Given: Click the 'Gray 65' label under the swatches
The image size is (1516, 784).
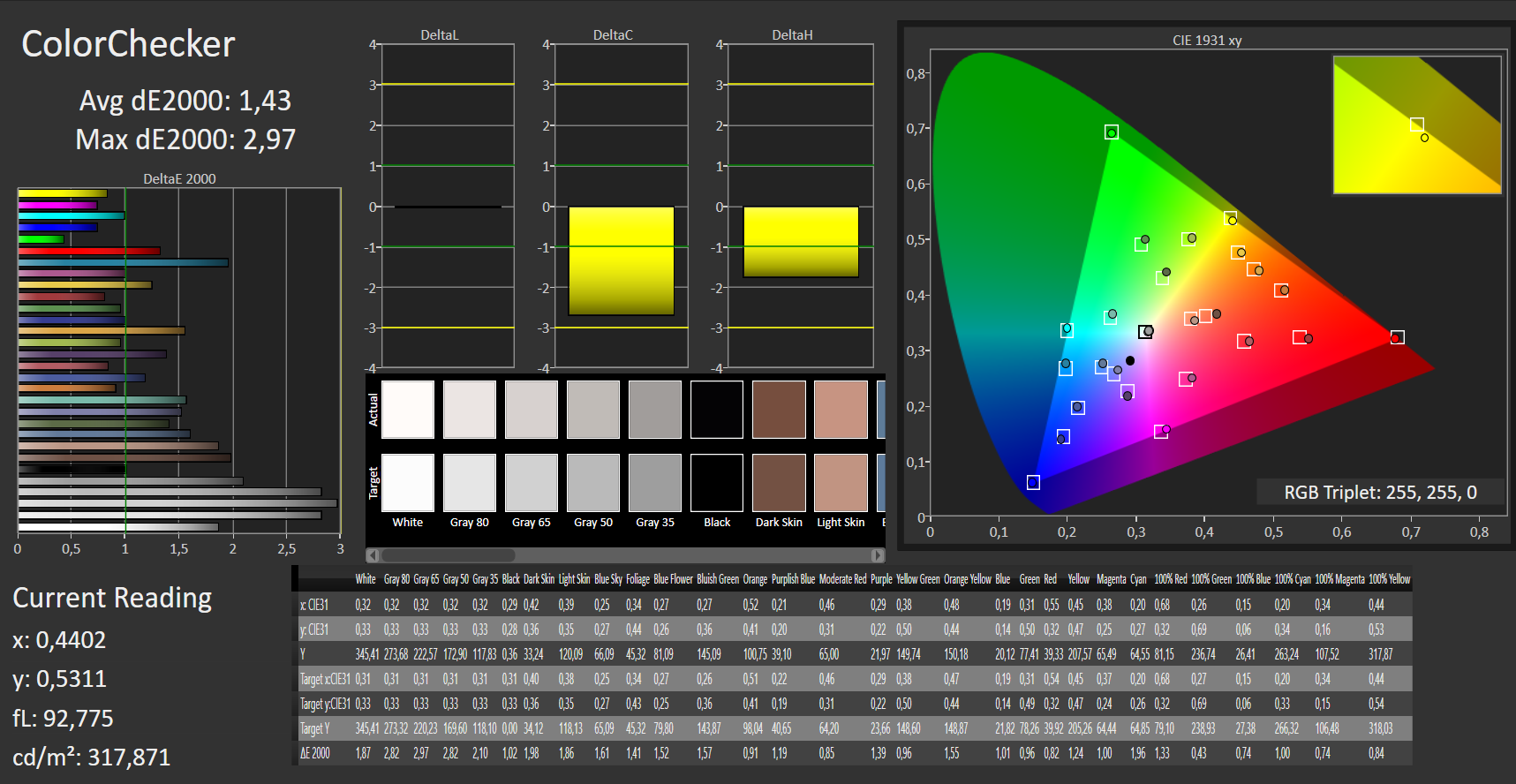Looking at the screenshot, I should pyautogui.click(x=532, y=523).
